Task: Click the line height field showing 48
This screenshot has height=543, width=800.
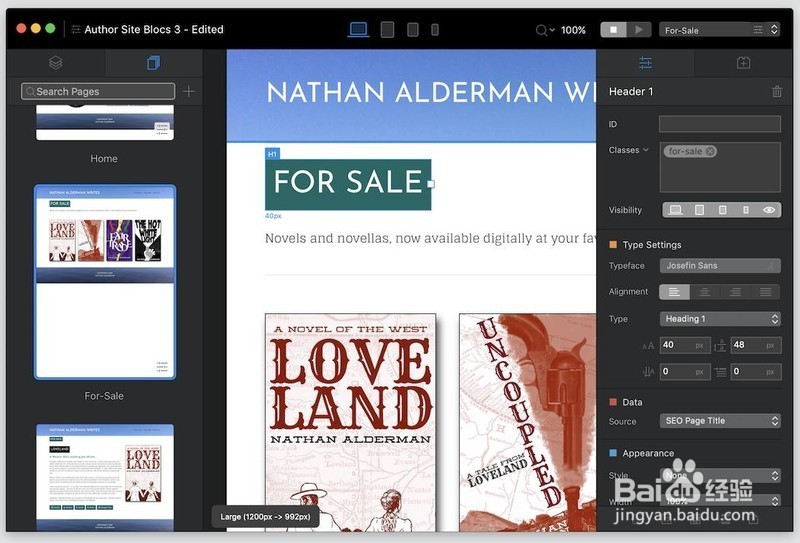Action: coord(756,345)
